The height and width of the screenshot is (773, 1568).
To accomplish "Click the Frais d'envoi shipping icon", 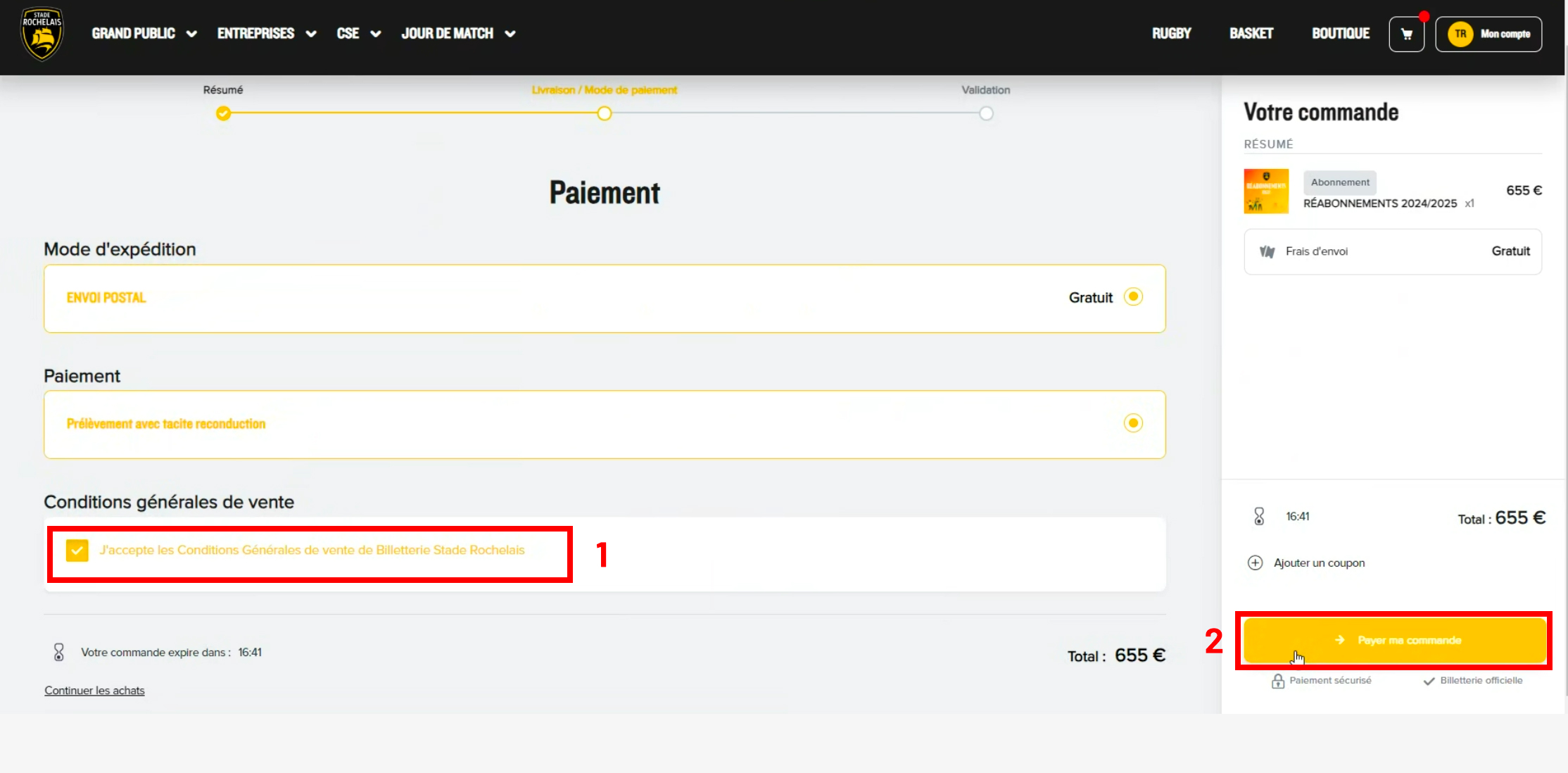I will (x=1267, y=251).
